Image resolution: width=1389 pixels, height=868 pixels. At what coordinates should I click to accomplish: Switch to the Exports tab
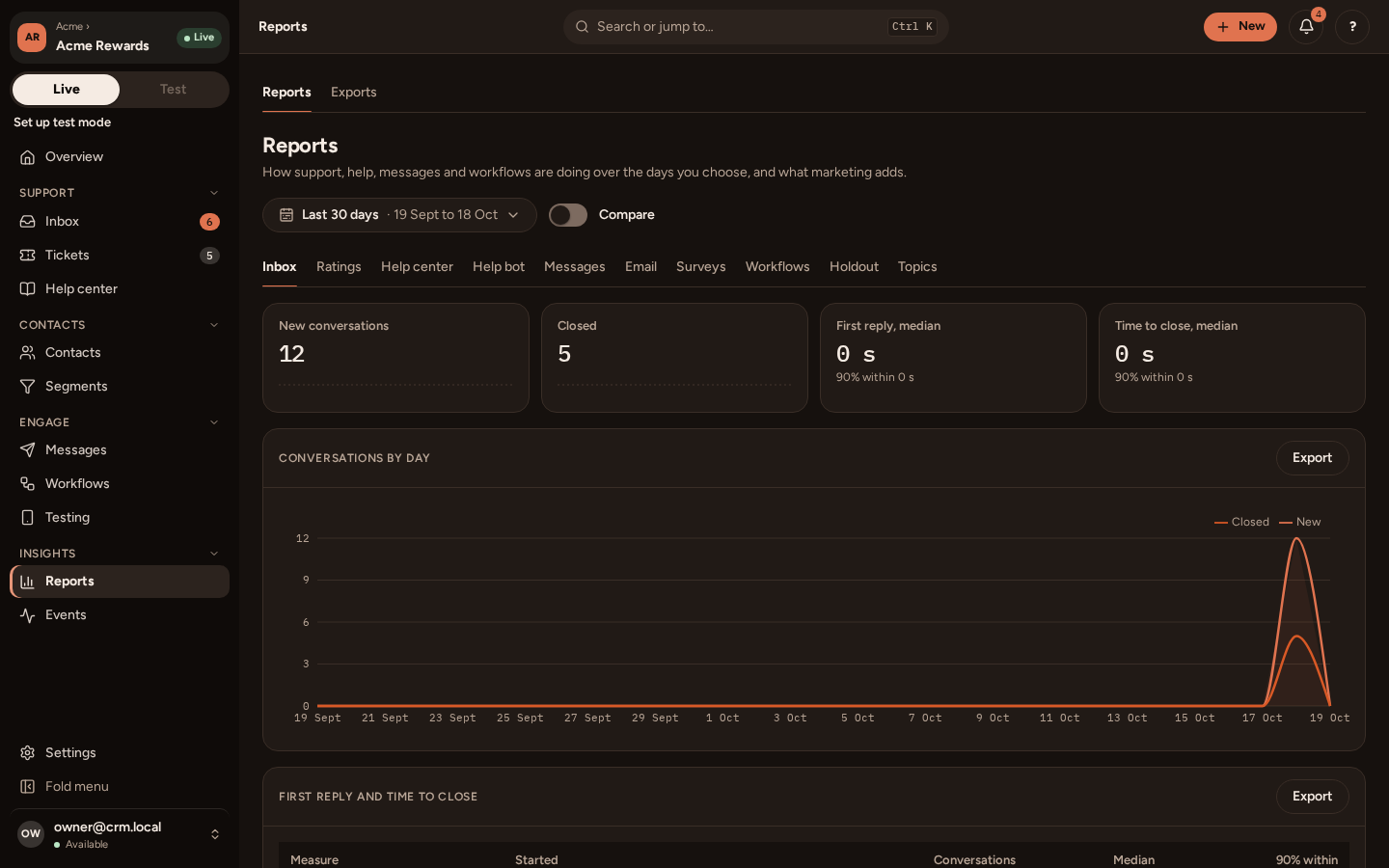pyautogui.click(x=354, y=93)
